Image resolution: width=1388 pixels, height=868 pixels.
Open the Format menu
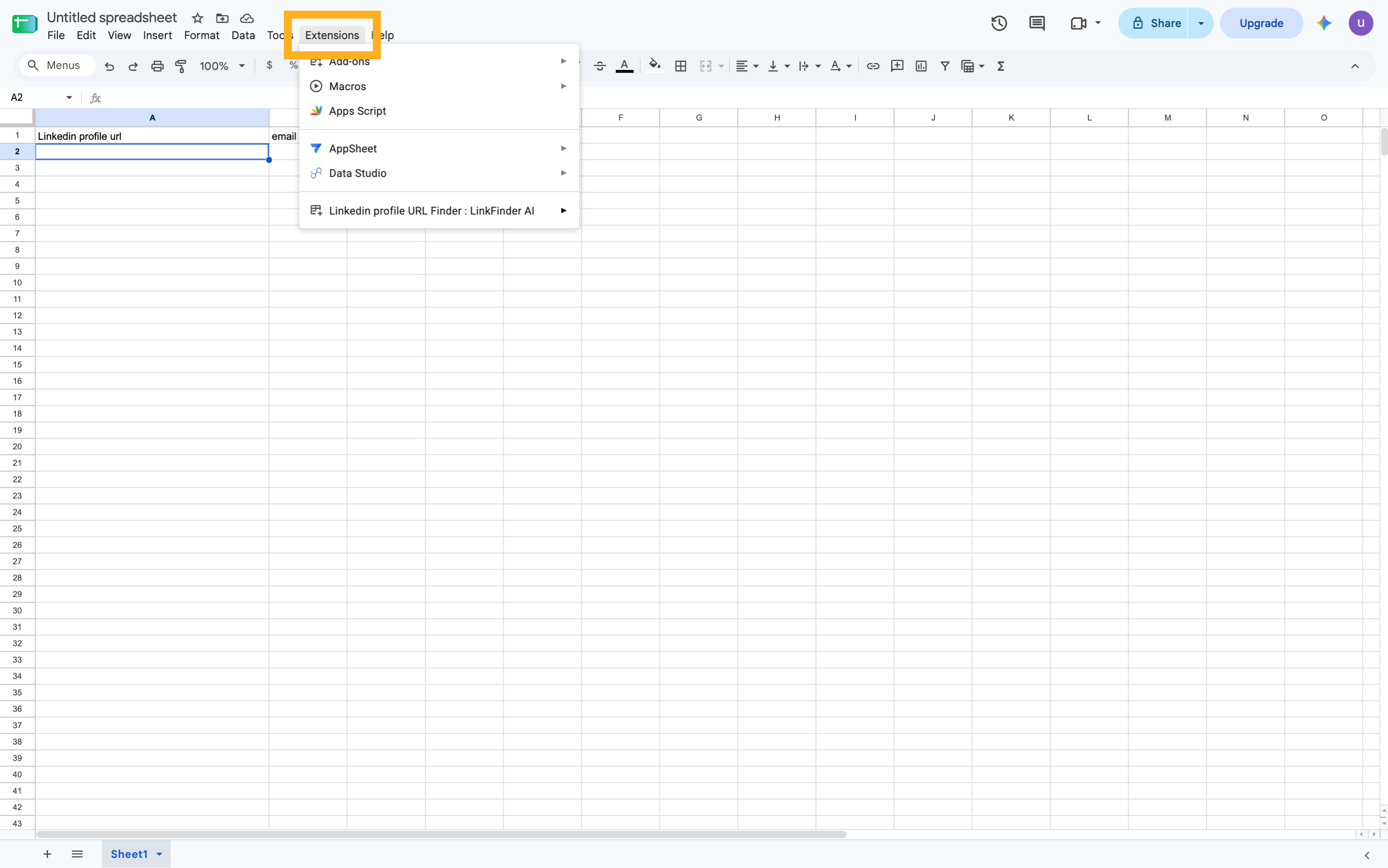point(201,35)
